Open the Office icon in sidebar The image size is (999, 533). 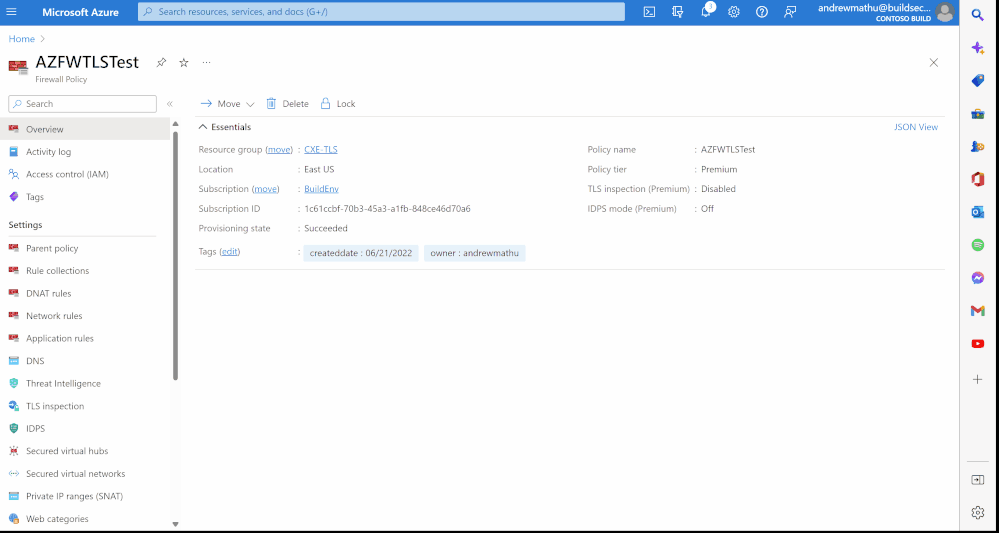977,180
